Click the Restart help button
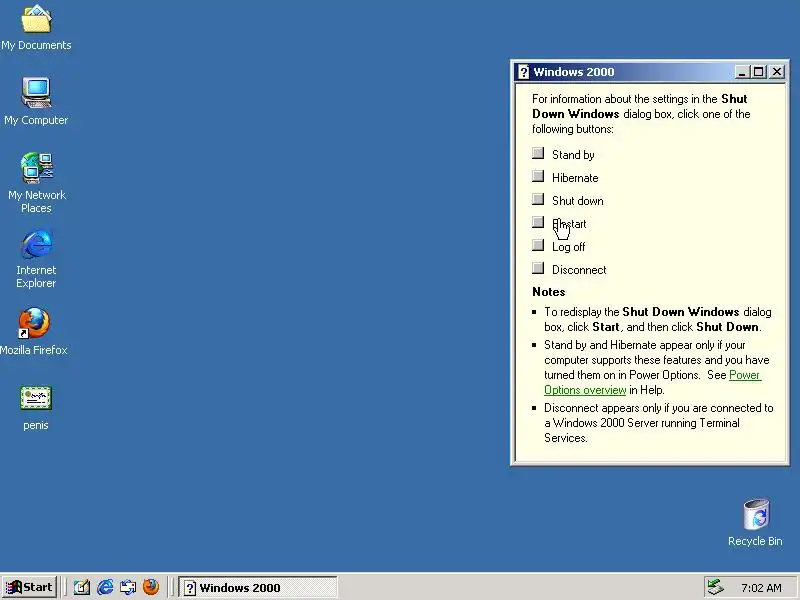Viewport: 800px width, 600px height. click(538, 222)
